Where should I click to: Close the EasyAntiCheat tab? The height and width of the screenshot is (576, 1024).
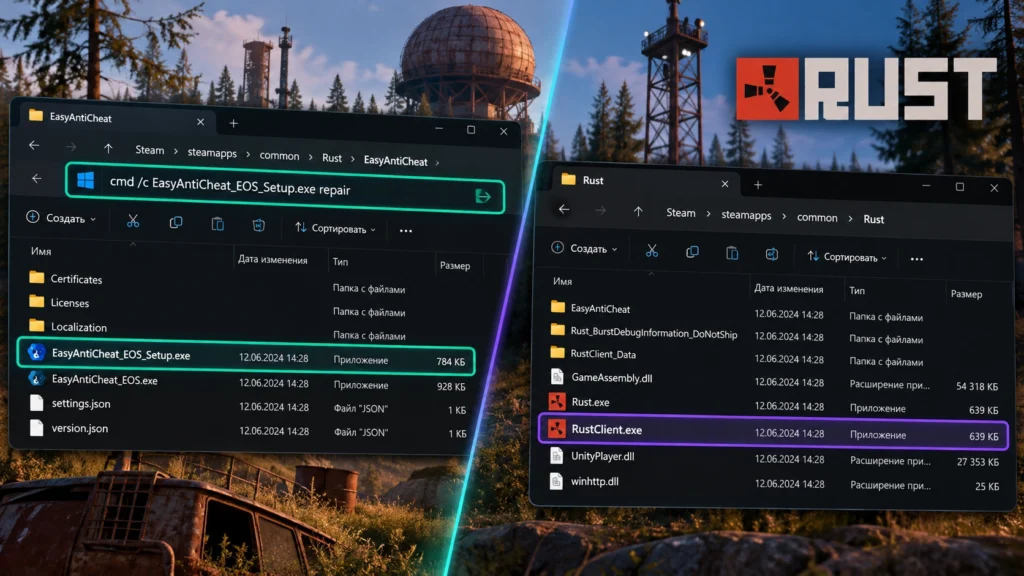pos(200,122)
